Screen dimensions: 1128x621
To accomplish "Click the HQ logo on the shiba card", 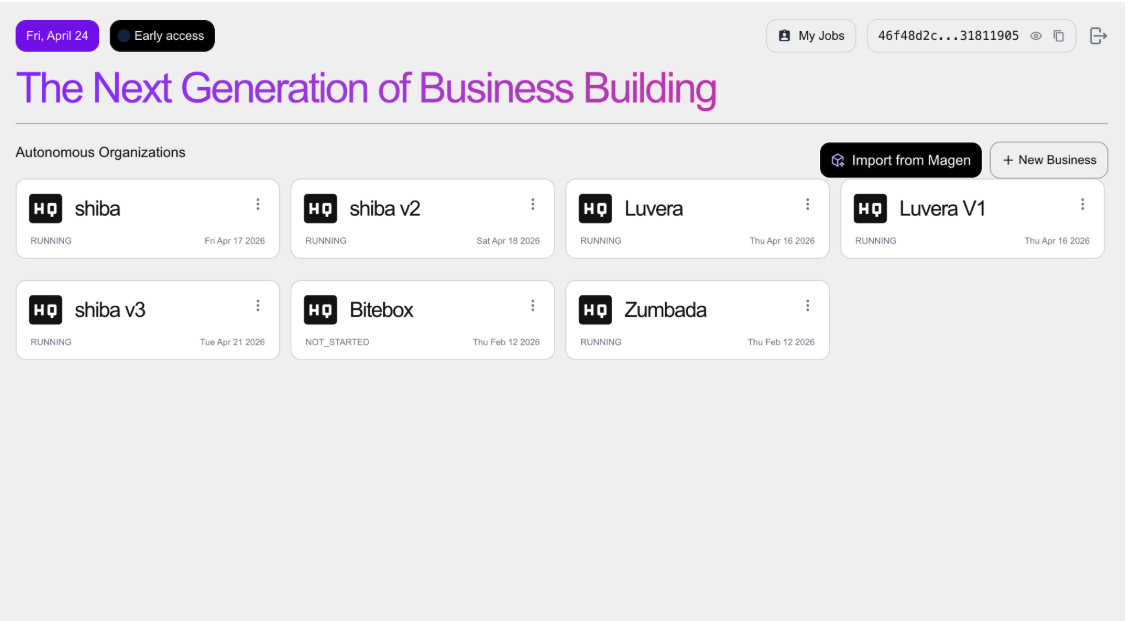I will [x=45, y=209].
